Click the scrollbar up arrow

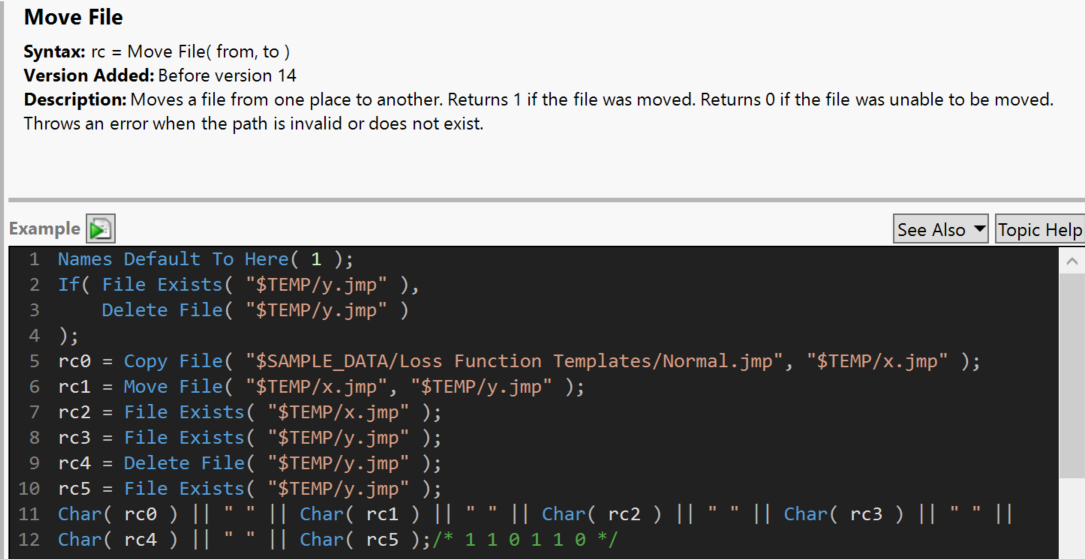click(1072, 261)
